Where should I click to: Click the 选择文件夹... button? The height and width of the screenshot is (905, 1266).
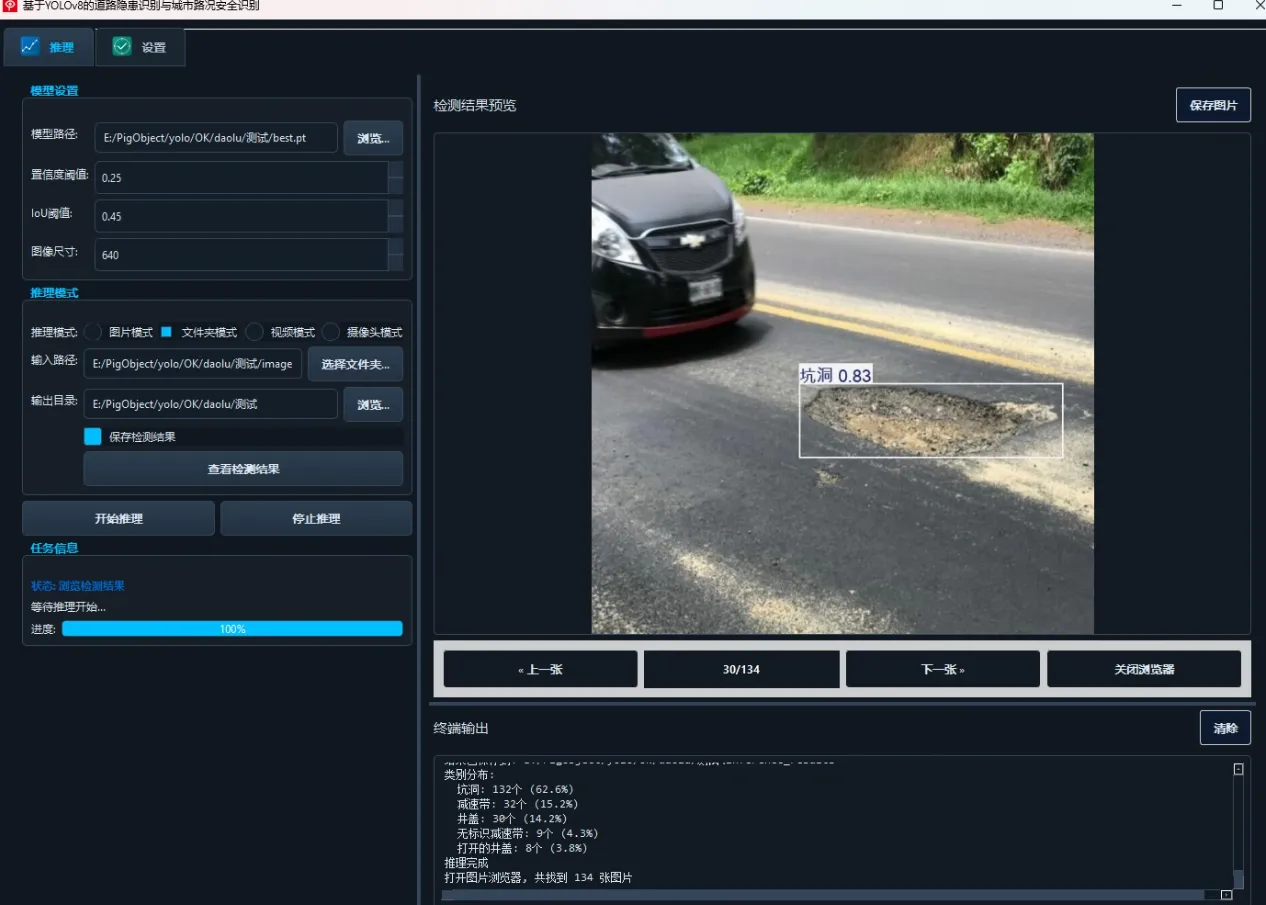[355, 364]
